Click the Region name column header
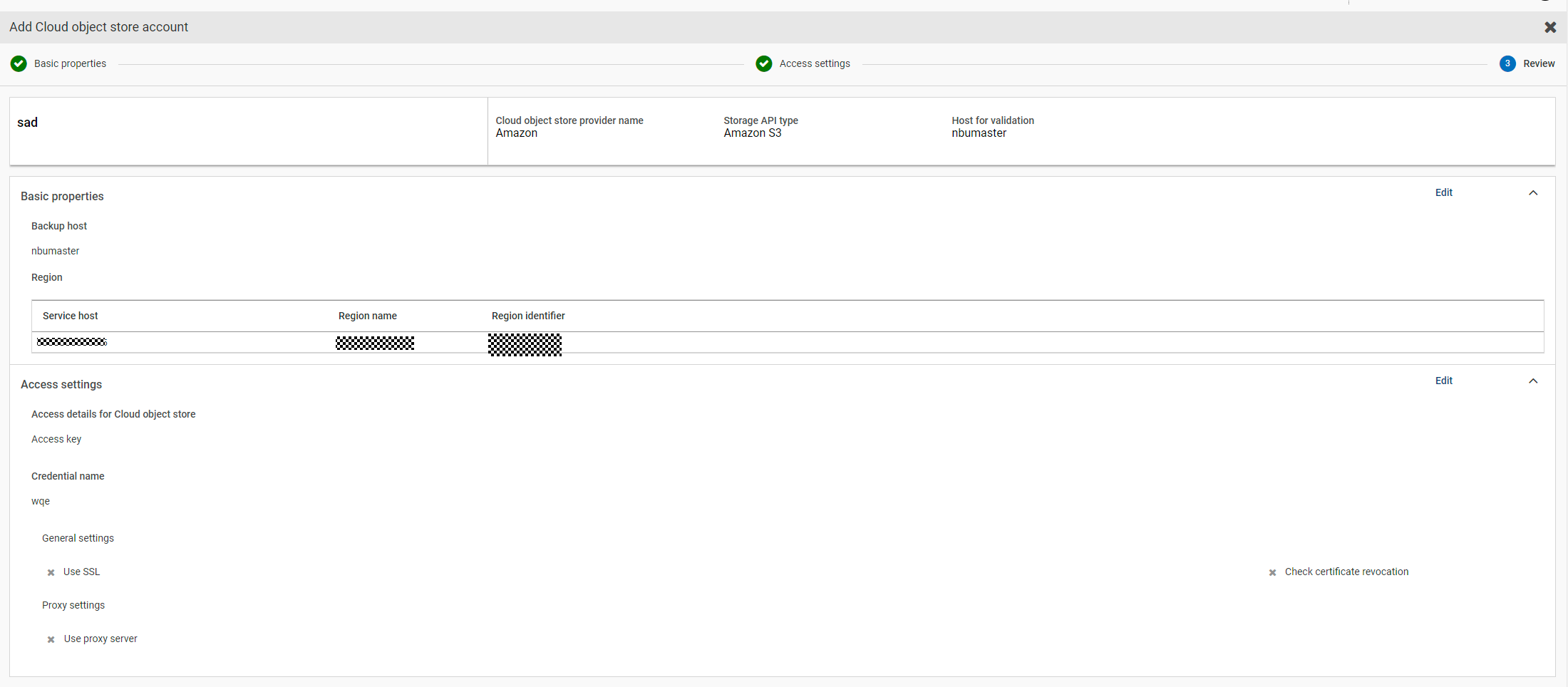Viewport: 1568px width, 687px height. tap(368, 316)
